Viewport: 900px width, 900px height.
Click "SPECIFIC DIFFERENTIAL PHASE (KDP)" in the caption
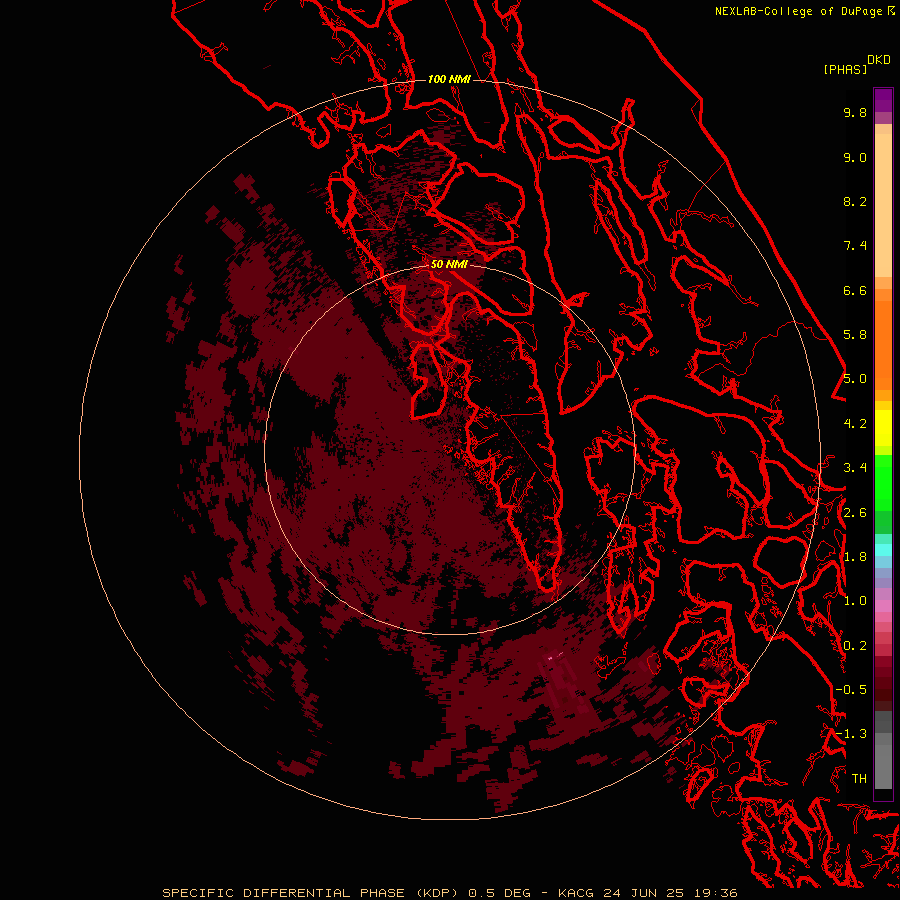click(311, 893)
